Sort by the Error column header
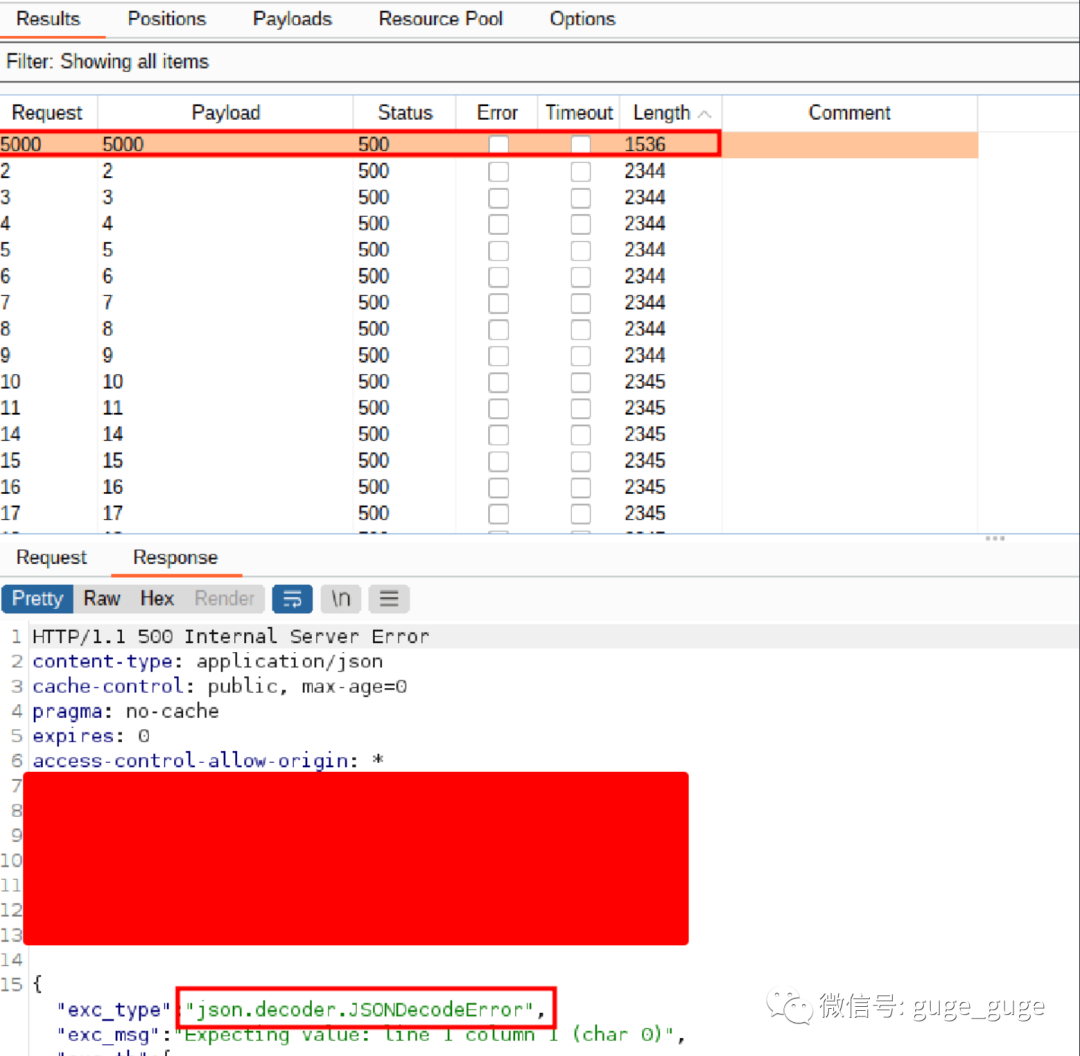This screenshot has width=1080, height=1056. [x=497, y=113]
